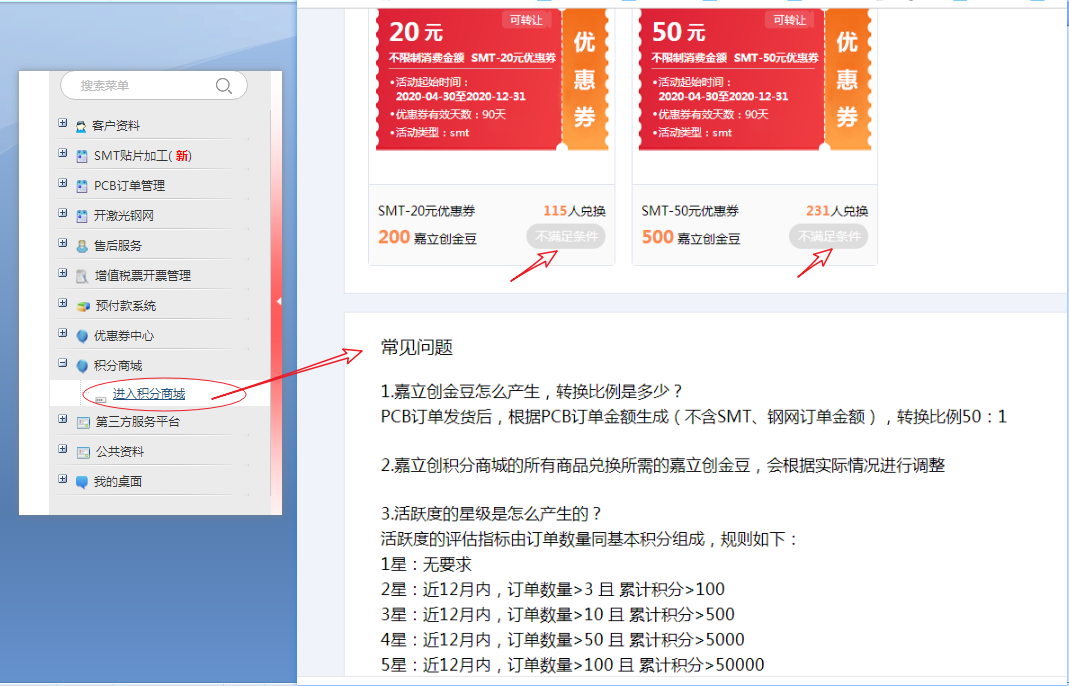Viewport: 1069px width, 686px height.
Task: Click the 增值税票开票管理 document icon
Action: pyautogui.click(x=83, y=276)
